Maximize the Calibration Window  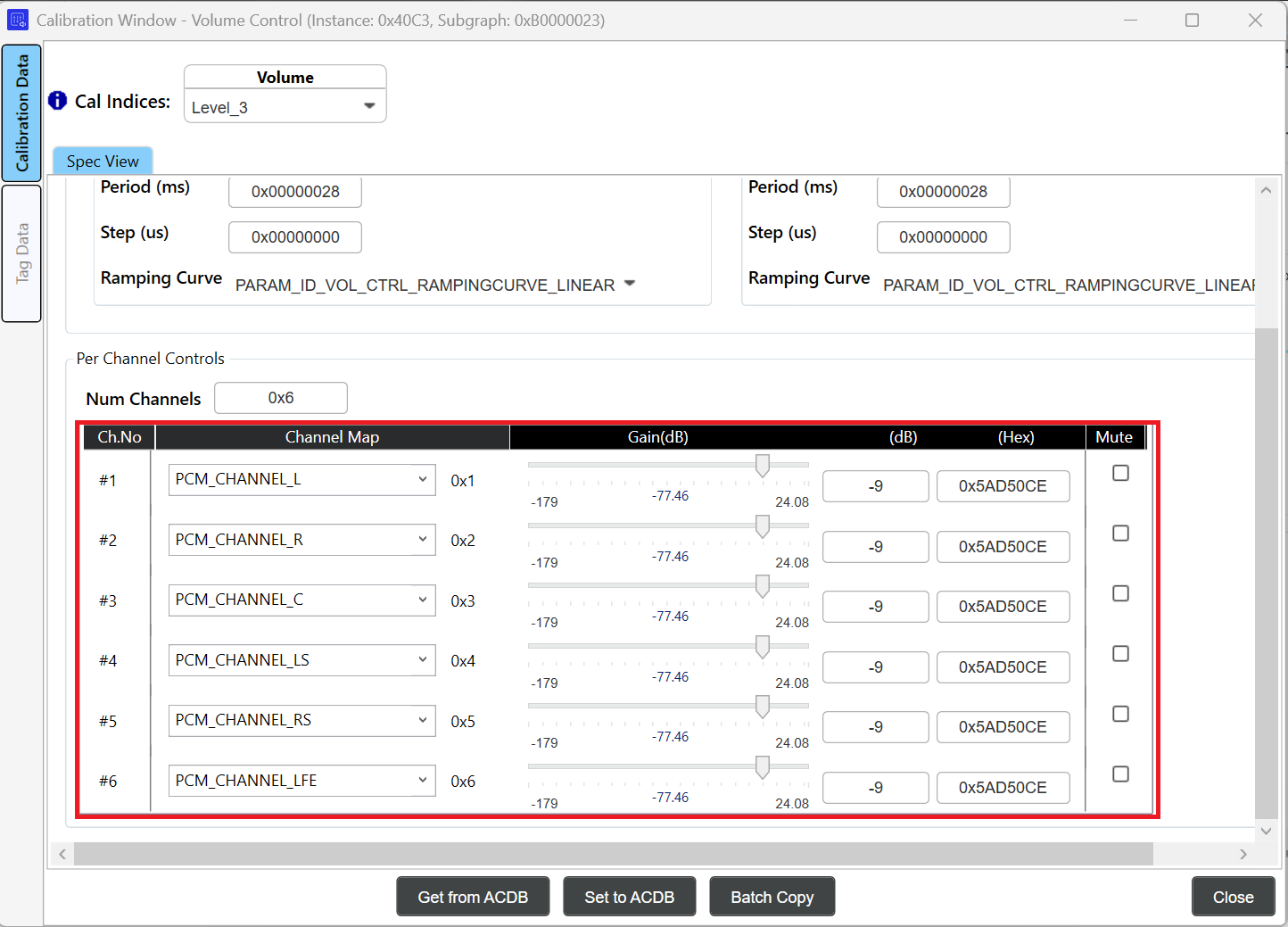click(x=1192, y=20)
